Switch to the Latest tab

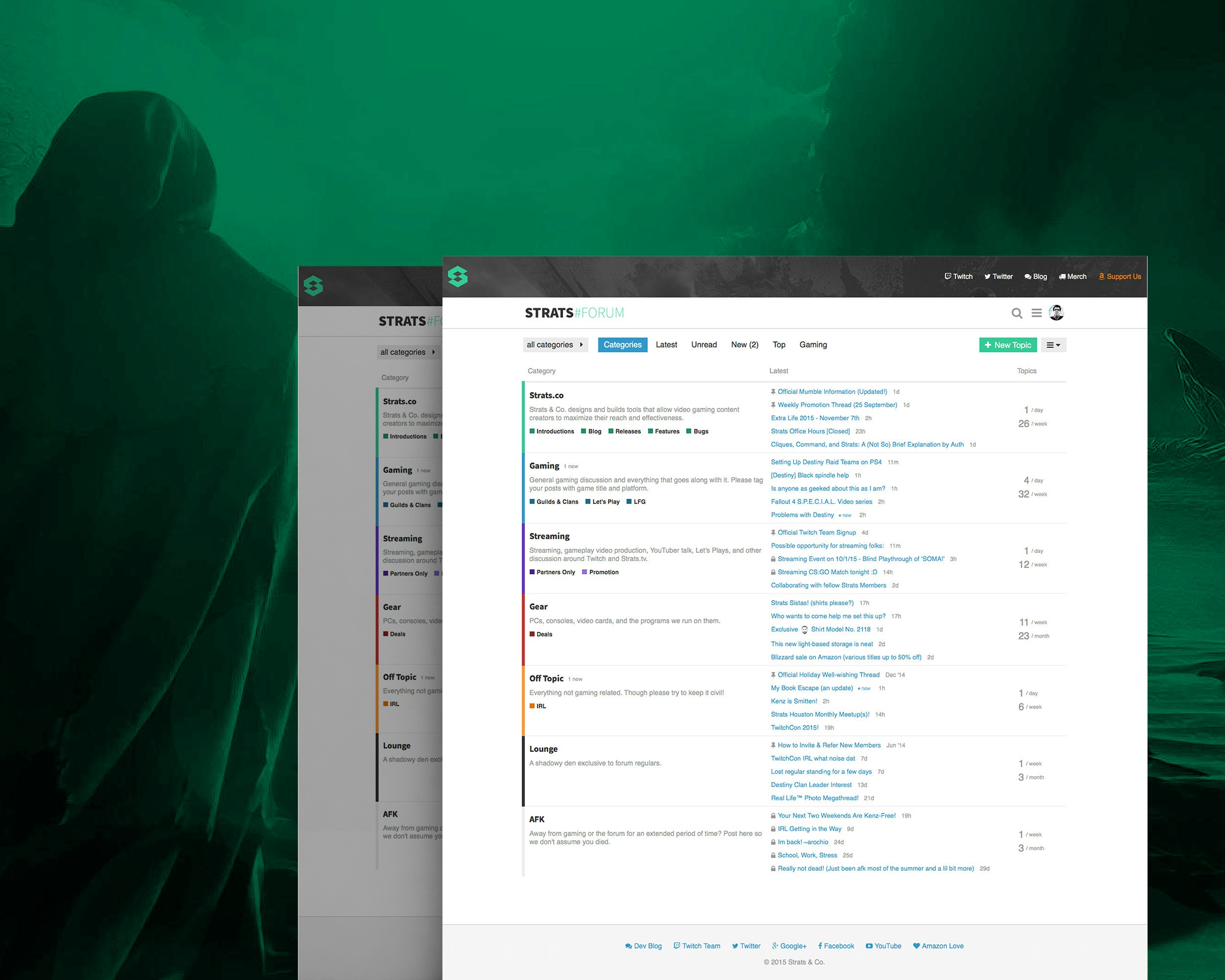(x=666, y=345)
